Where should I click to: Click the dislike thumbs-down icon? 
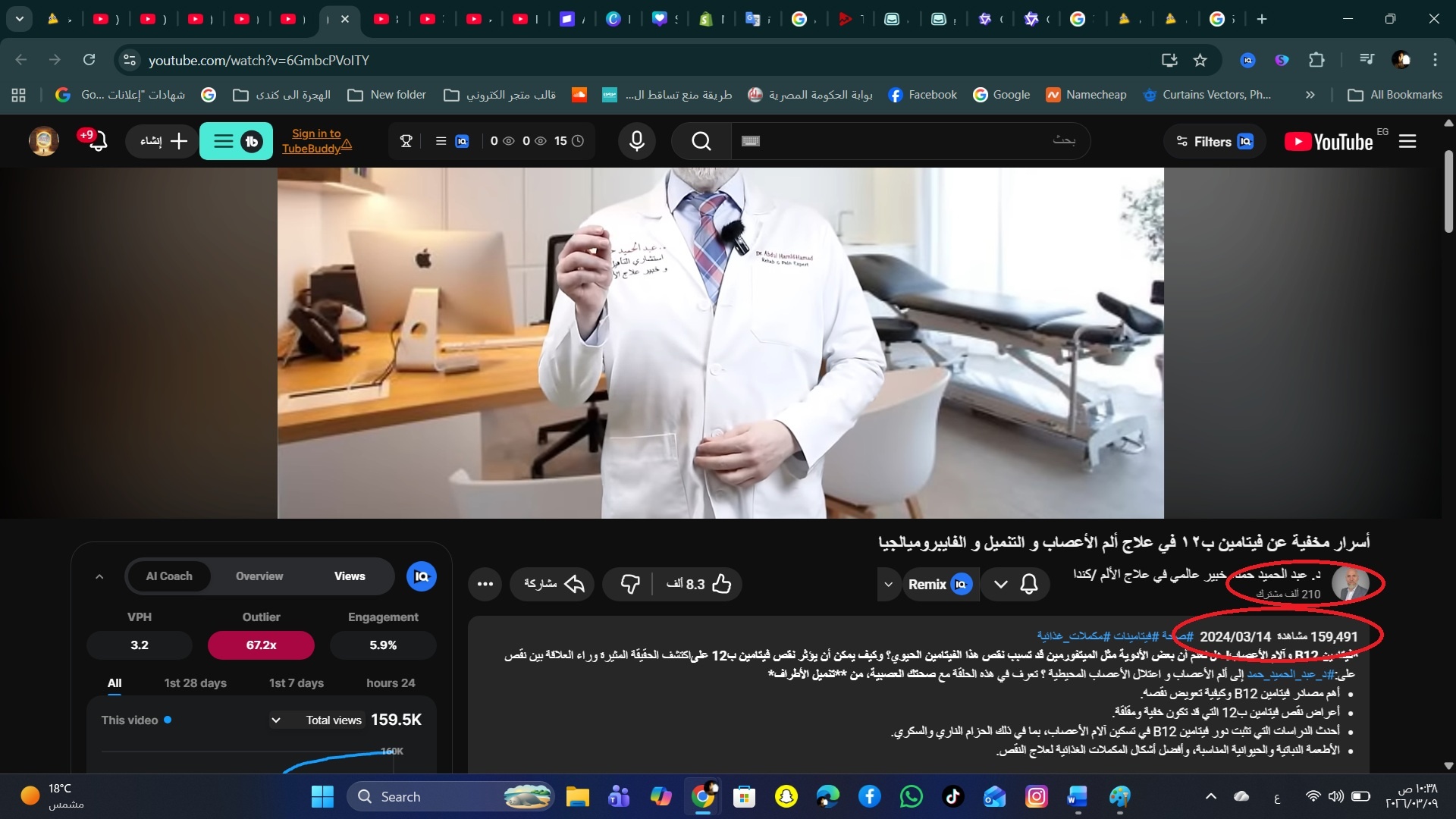pos(629,584)
